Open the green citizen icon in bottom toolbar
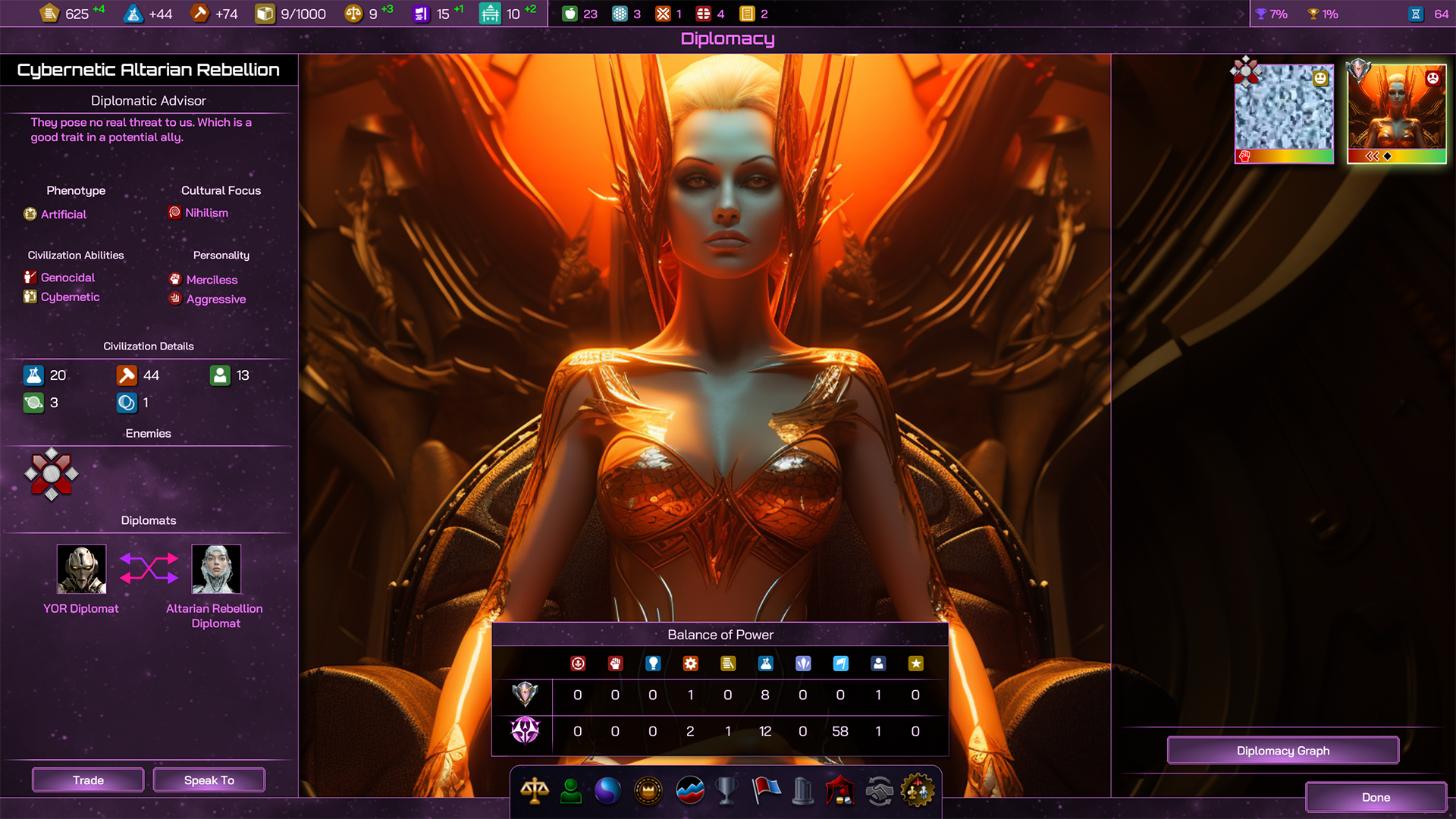 571,791
